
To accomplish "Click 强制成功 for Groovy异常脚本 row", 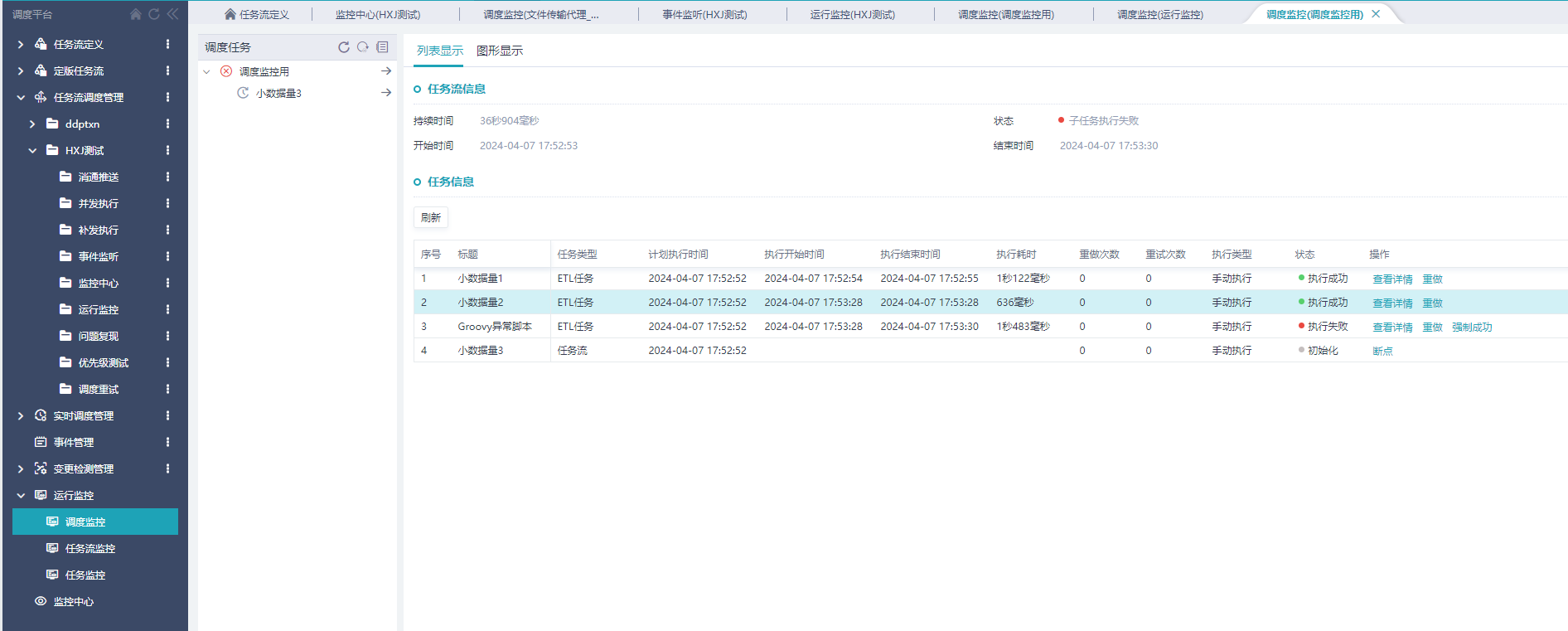I will click(1471, 327).
